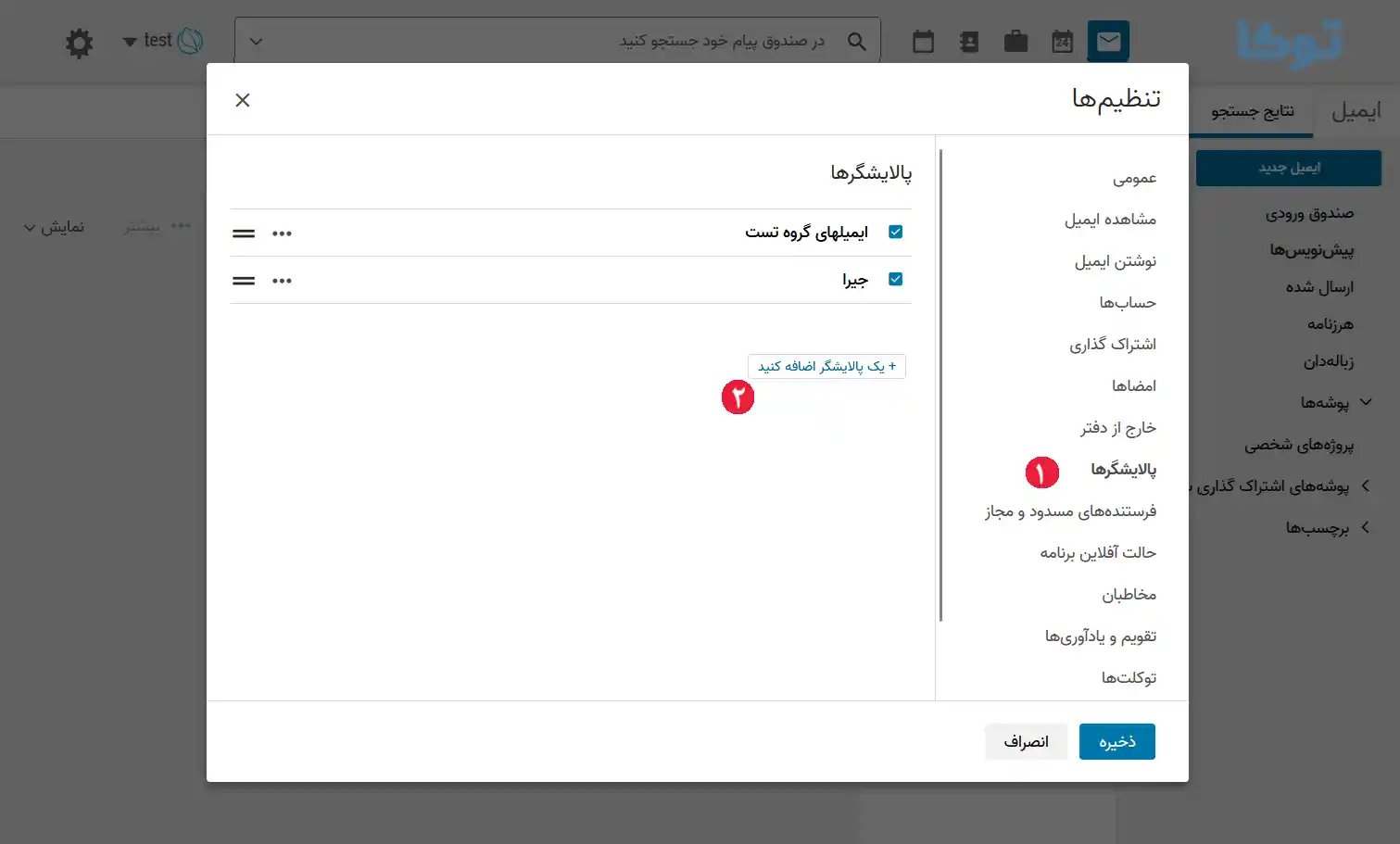The image size is (1400, 844).
Task: Open the نمایش dropdown
Action: click(x=55, y=227)
